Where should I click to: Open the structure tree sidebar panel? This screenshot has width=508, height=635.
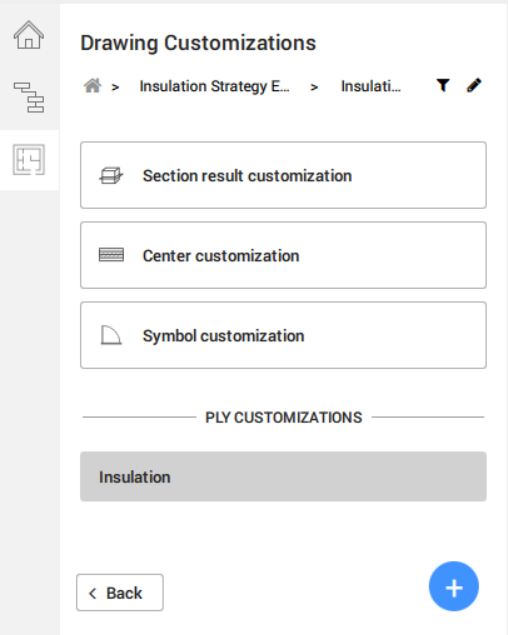(x=29, y=97)
